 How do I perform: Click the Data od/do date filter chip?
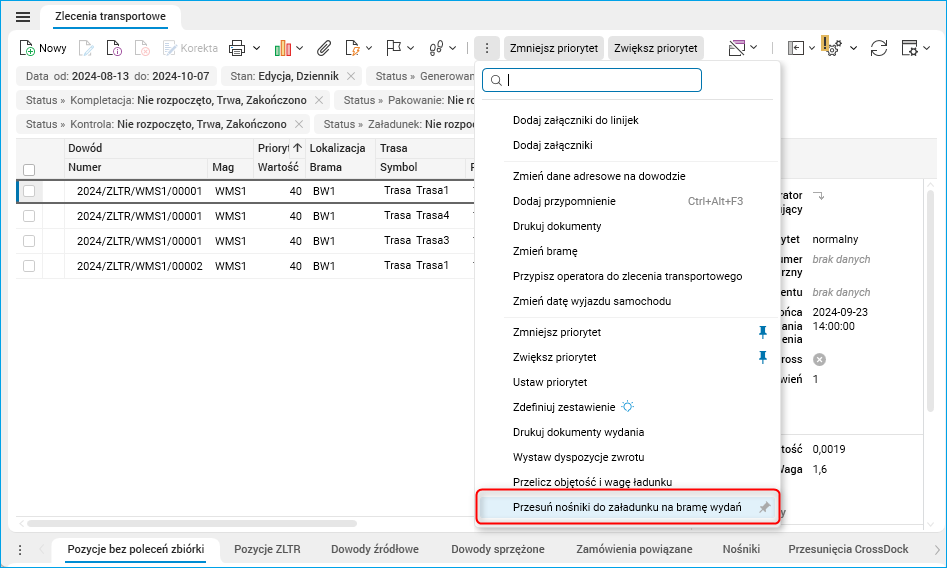117,76
